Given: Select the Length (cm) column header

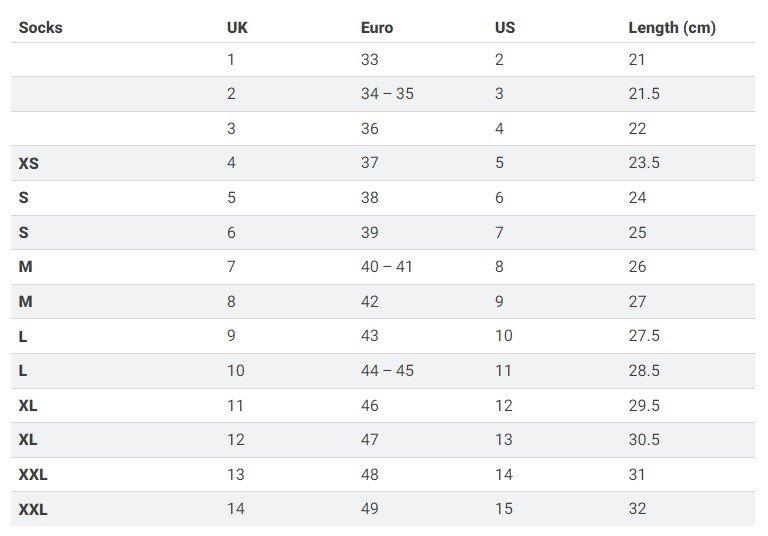Looking at the screenshot, I should tap(671, 28).
